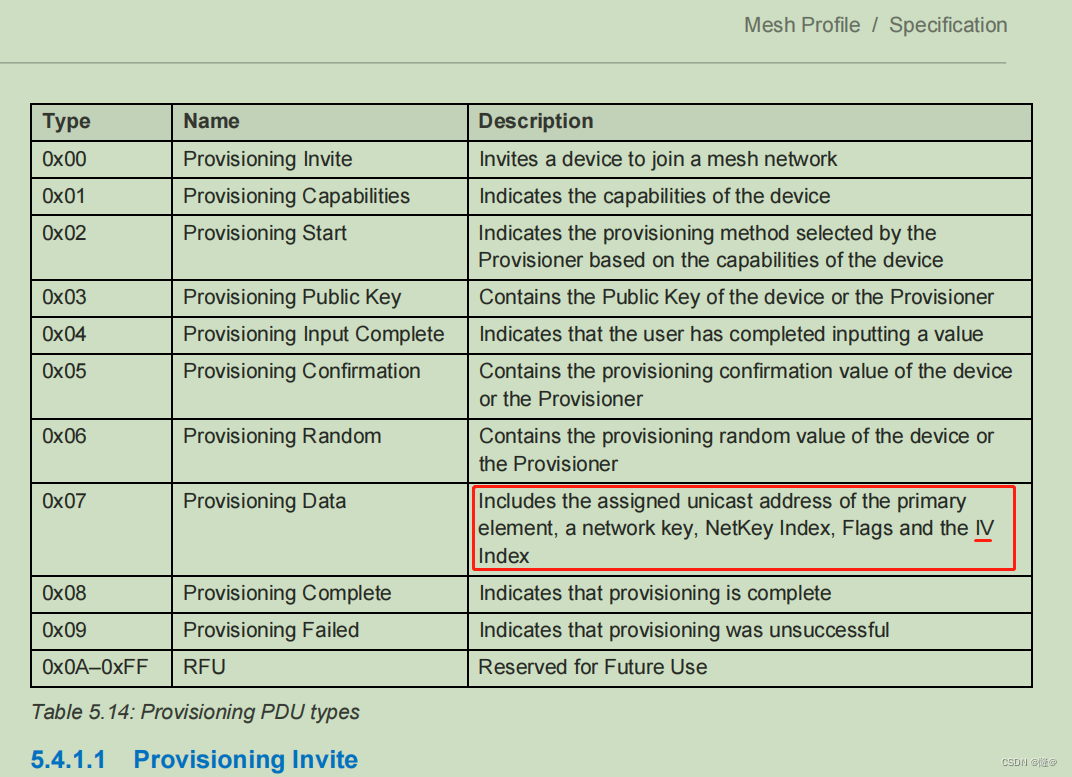1072x777 pixels.
Task: Click the "Provisioning Start" table entry
Action: click(264, 233)
